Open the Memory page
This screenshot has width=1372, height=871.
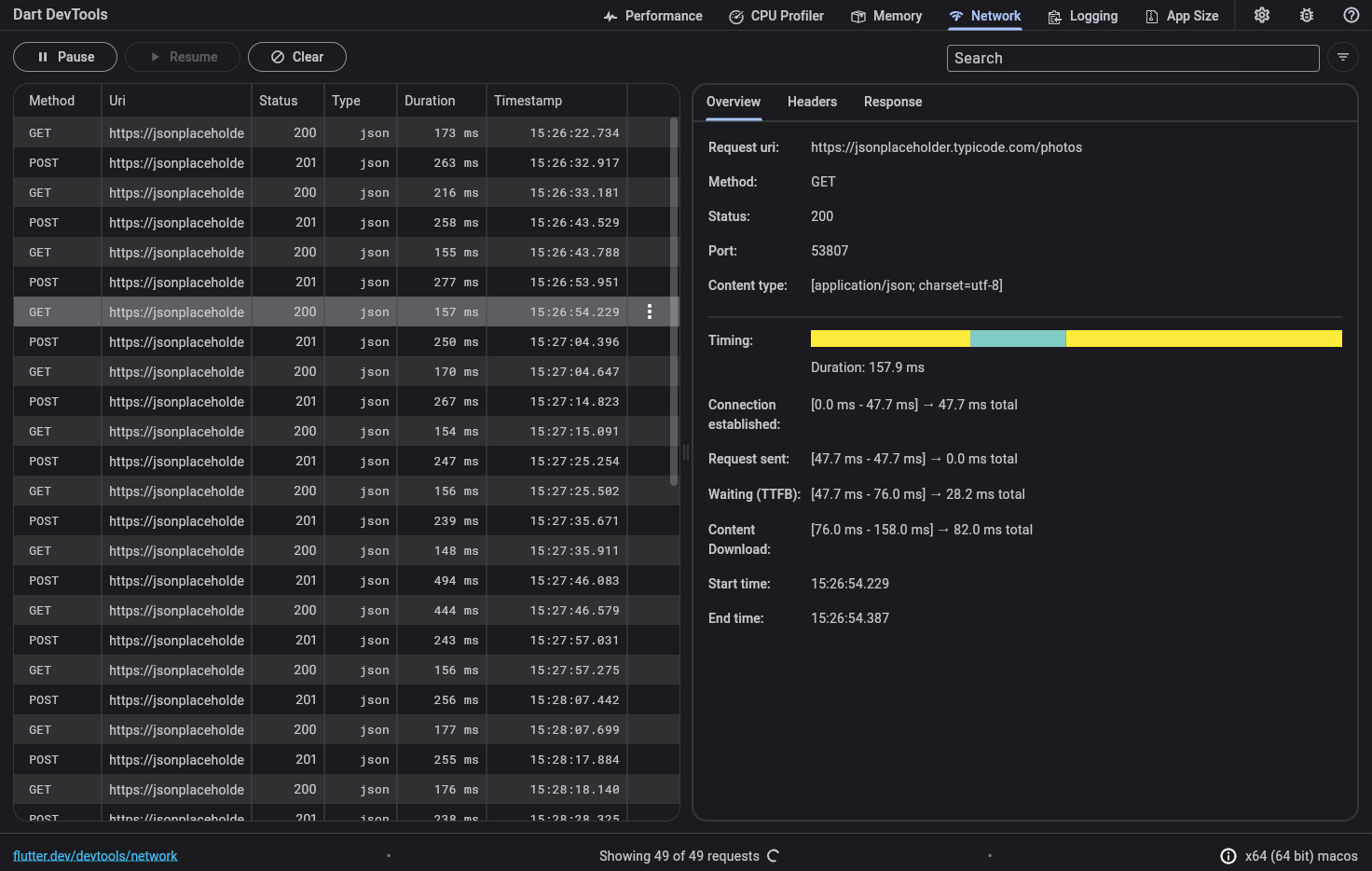tap(885, 15)
